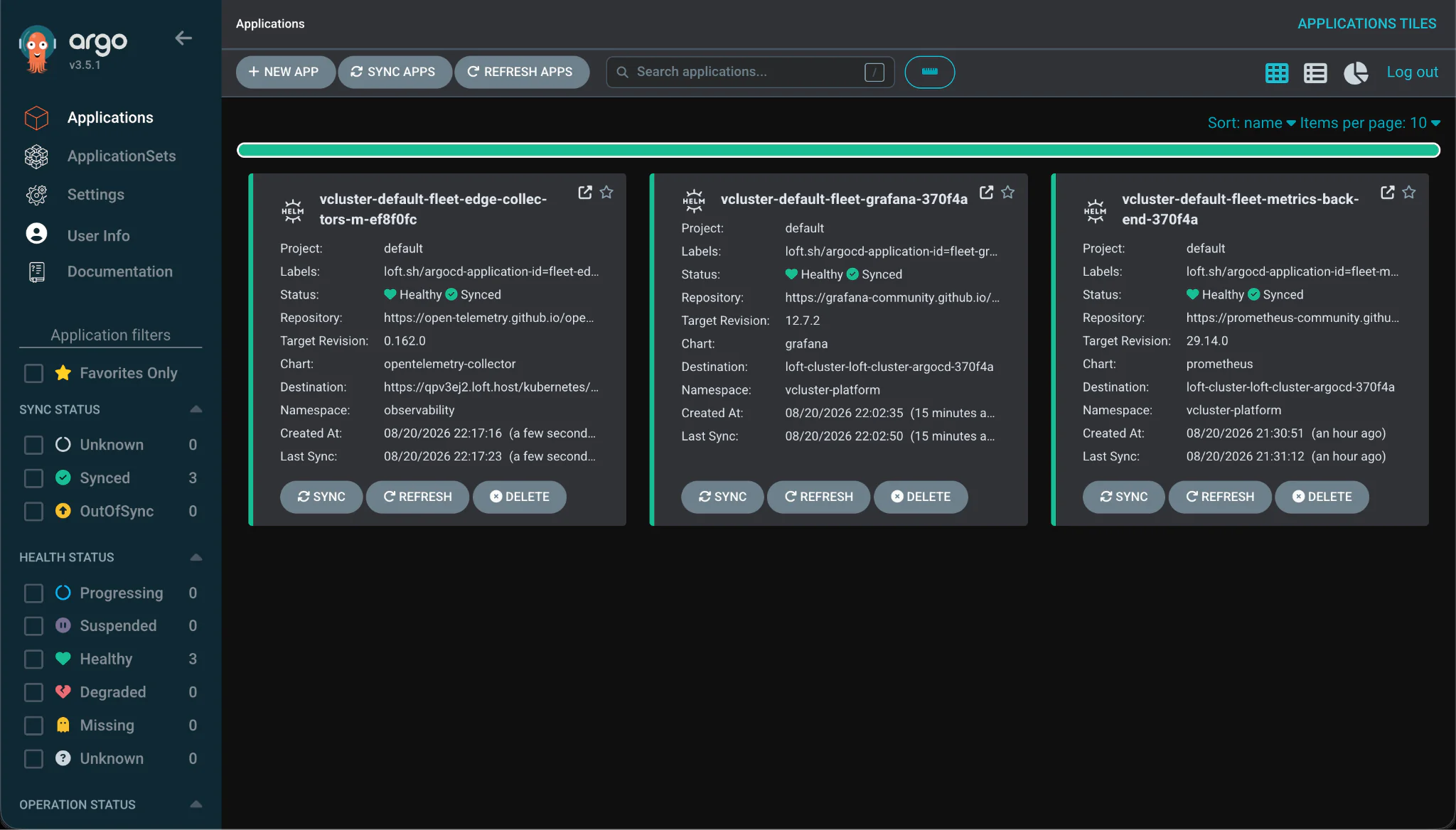Screen dimensions: 1456x830
Task: Check the OutOfSync filter
Action: click(x=33, y=512)
